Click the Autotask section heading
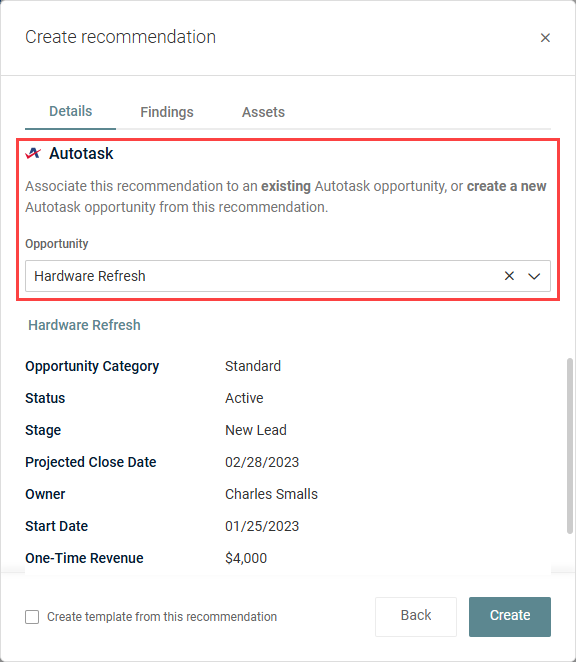This screenshot has height=662, width=576. 81,153
